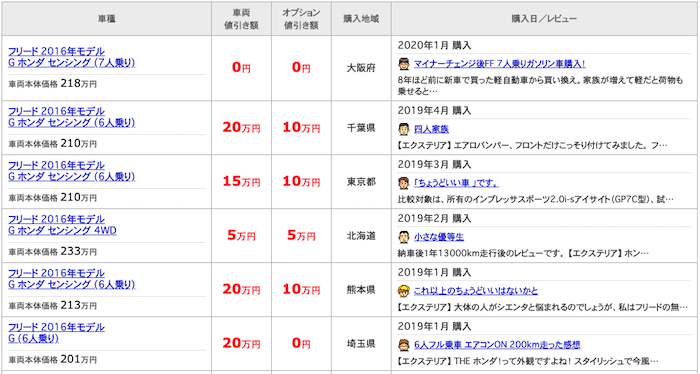Click option discount 10万円 in 熊本県 row
Viewport: 700px width, 374px height.
click(x=301, y=290)
